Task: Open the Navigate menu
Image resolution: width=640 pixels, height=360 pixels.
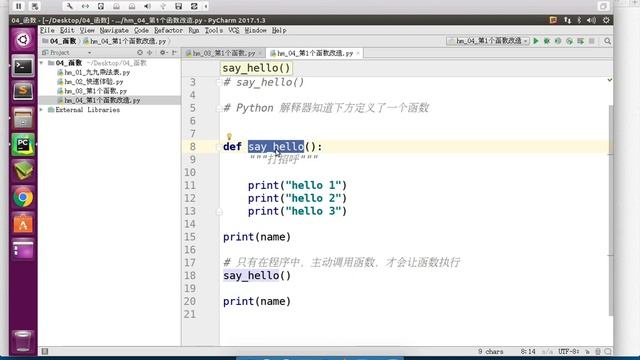Action: (x=114, y=31)
